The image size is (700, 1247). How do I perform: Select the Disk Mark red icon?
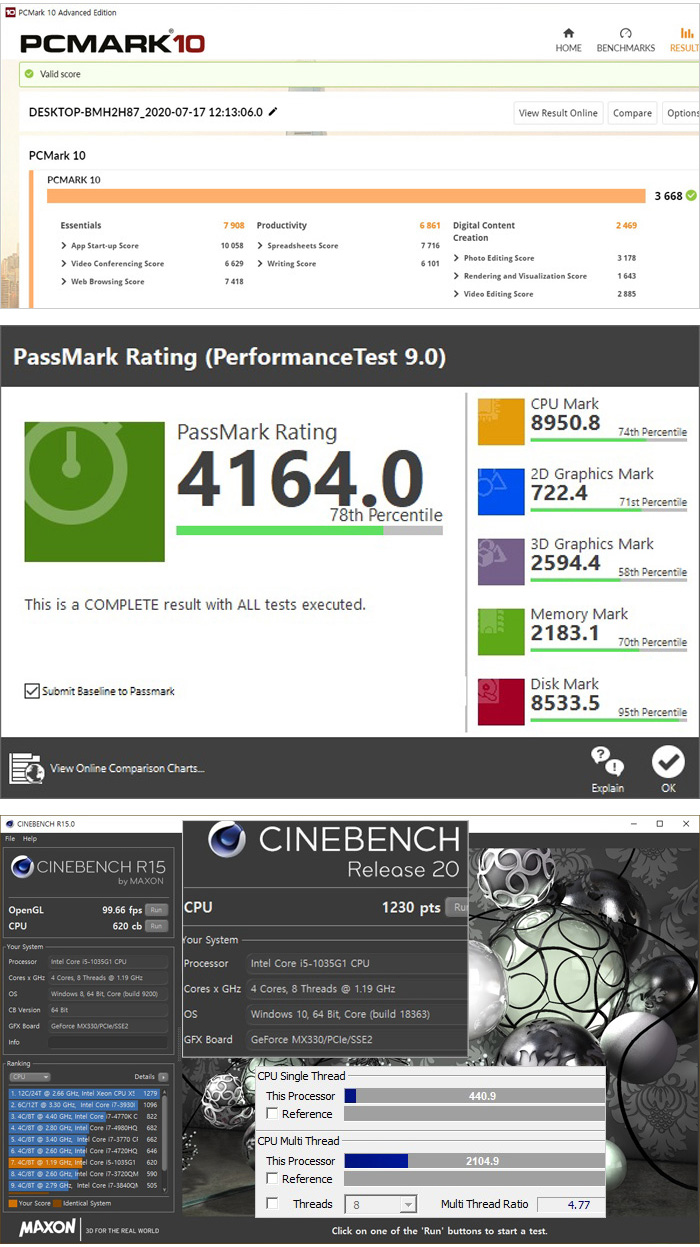click(x=501, y=701)
